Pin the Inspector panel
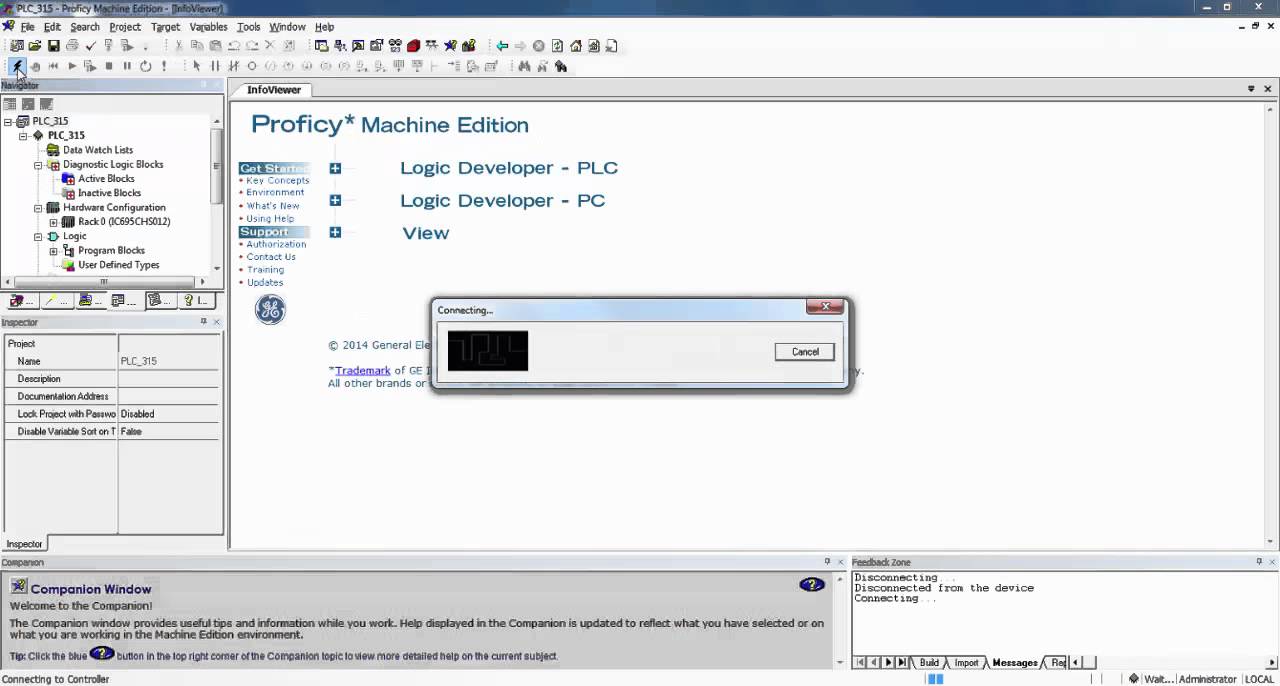 tap(203, 321)
